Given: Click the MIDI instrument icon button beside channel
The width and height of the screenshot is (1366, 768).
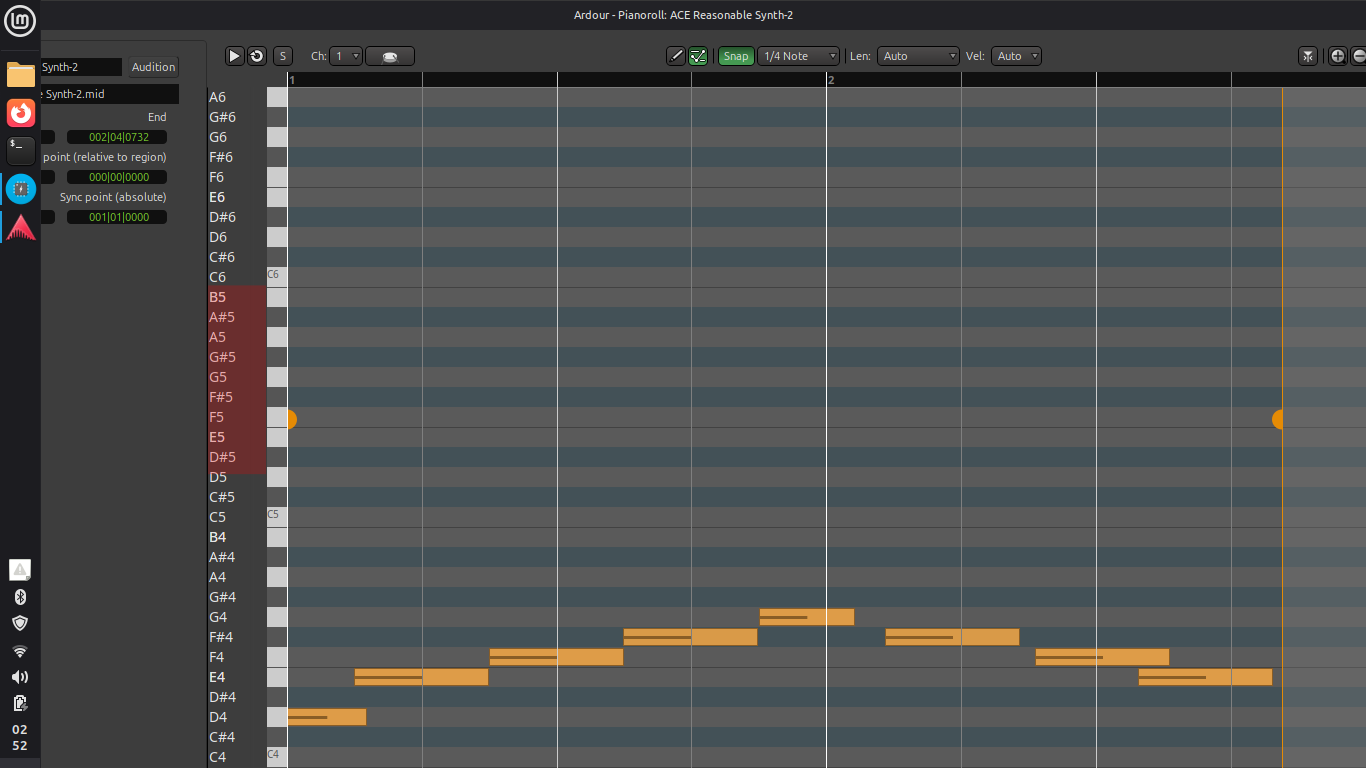Looking at the screenshot, I should click(390, 56).
